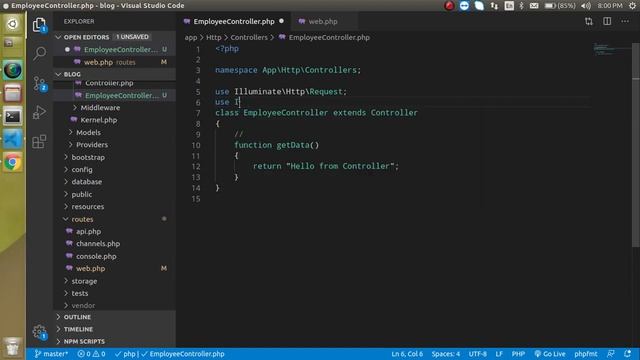Open the Search view in activity bar
640x360 pixels.
click(39, 53)
